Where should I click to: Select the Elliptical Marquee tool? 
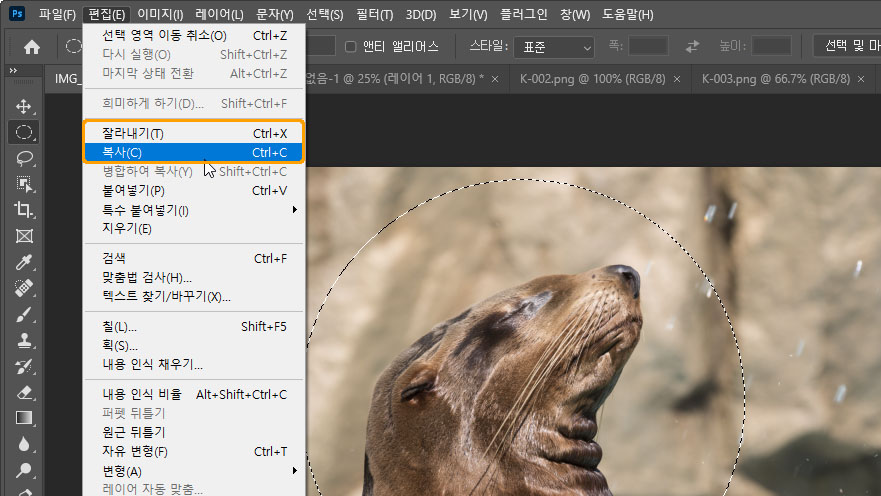tap(24, 133)
